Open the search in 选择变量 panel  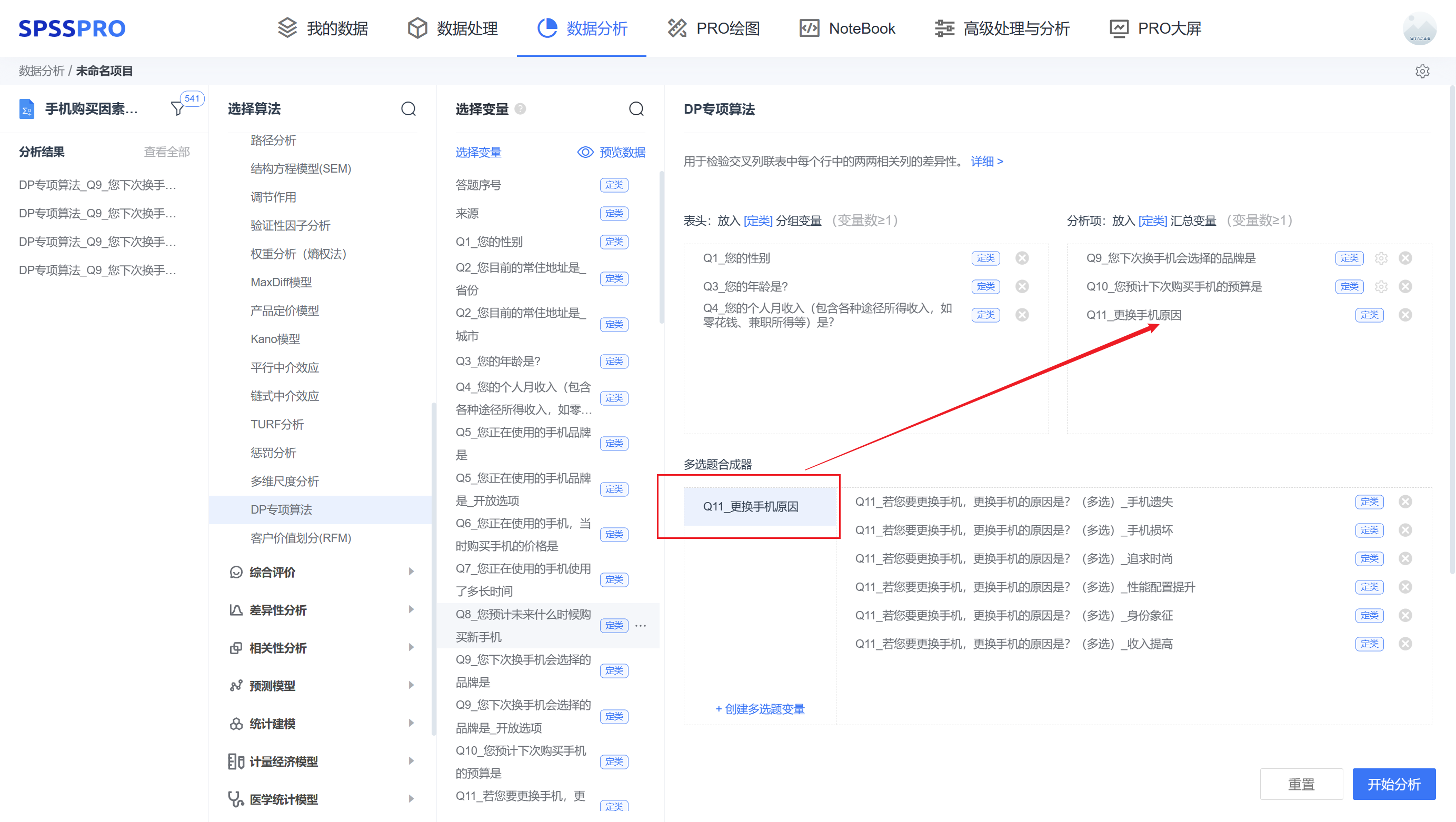[x=636, y=109]
